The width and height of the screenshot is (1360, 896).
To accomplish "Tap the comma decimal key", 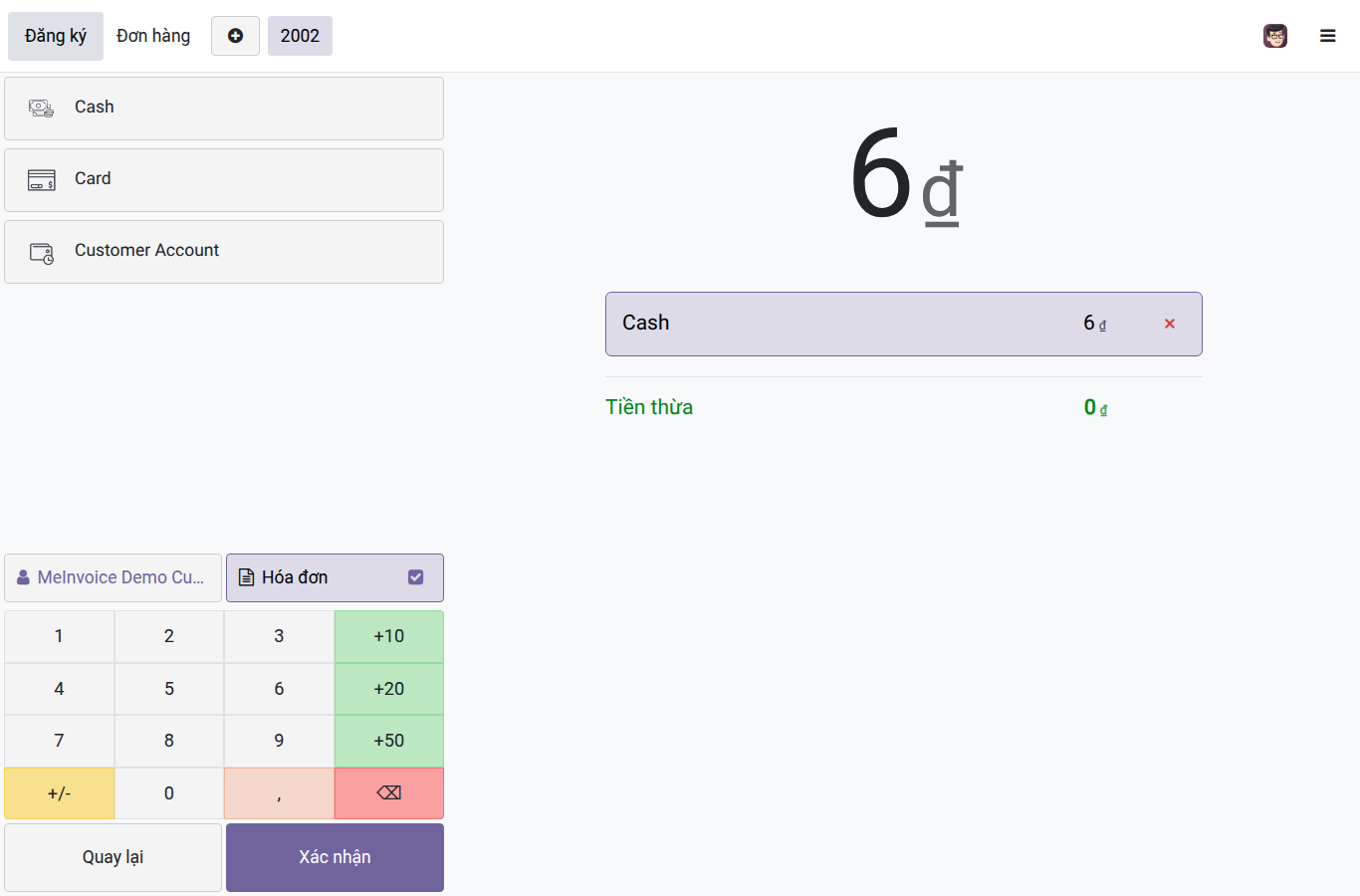I will [279, 793].
